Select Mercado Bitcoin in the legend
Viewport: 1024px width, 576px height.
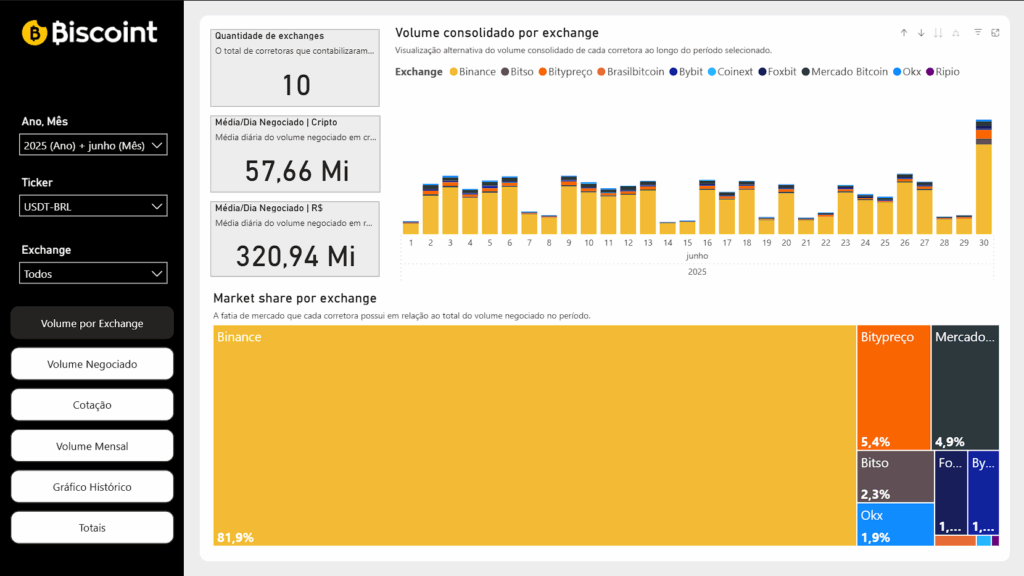tap(844, 72)
